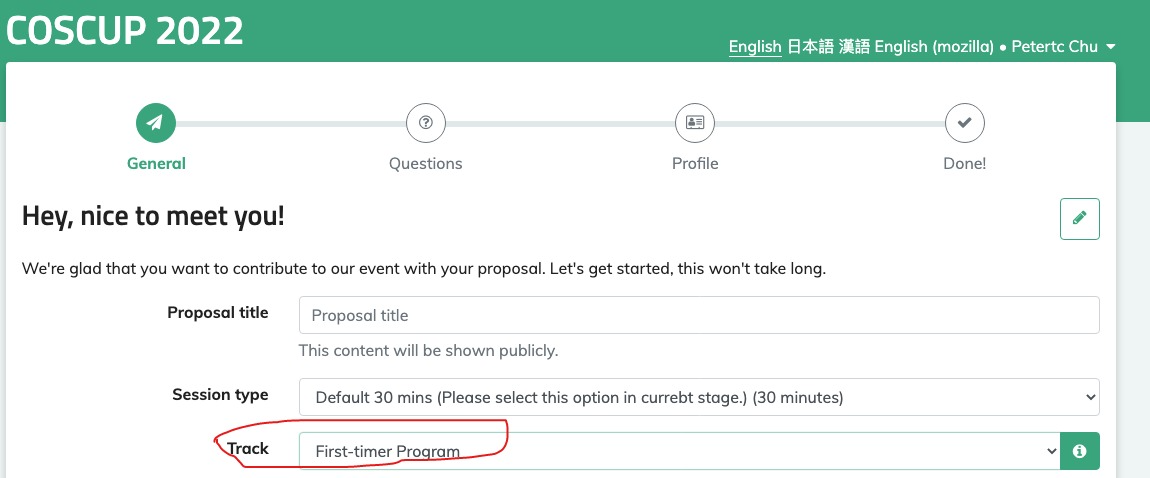Select the underlined English language link
The image size is (1150, 478).
click(755, 47)
